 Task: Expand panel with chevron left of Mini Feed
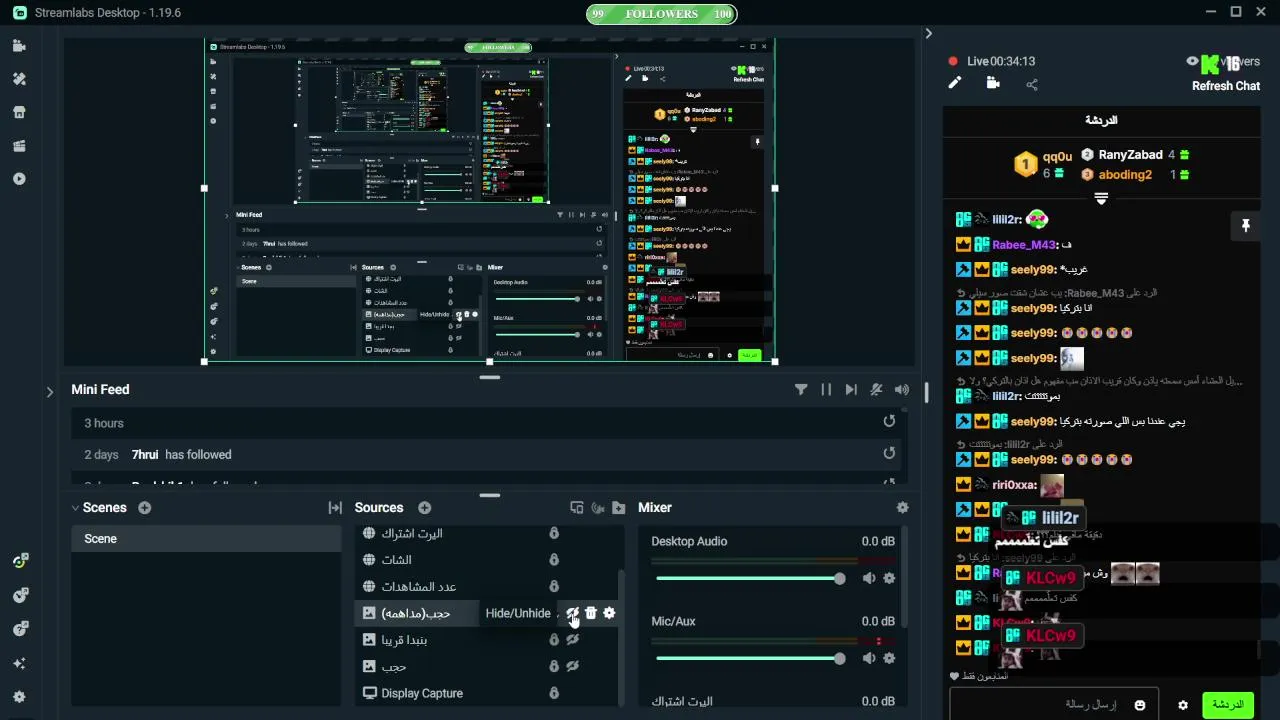pos(50,392)
